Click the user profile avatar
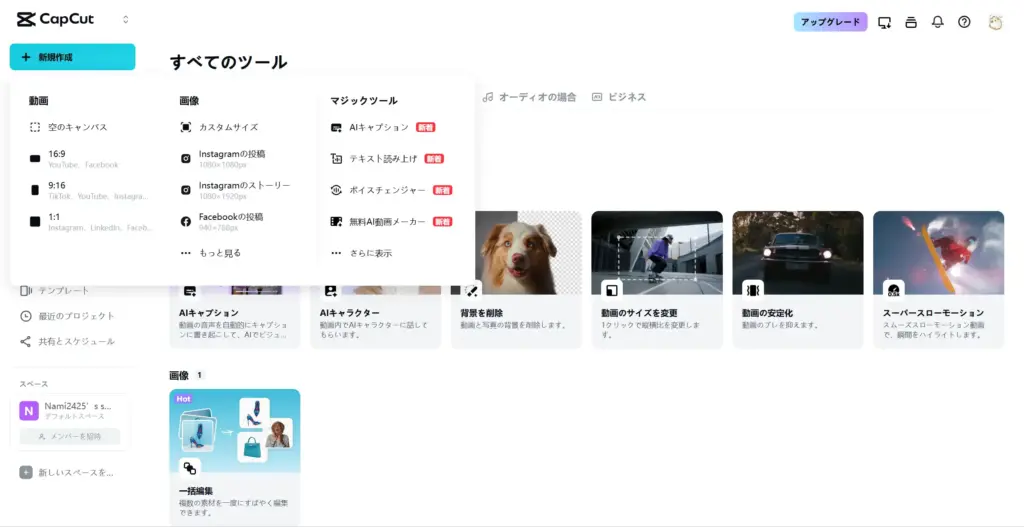This screenshot has height=527, width=1024. (x=995, y=22)
